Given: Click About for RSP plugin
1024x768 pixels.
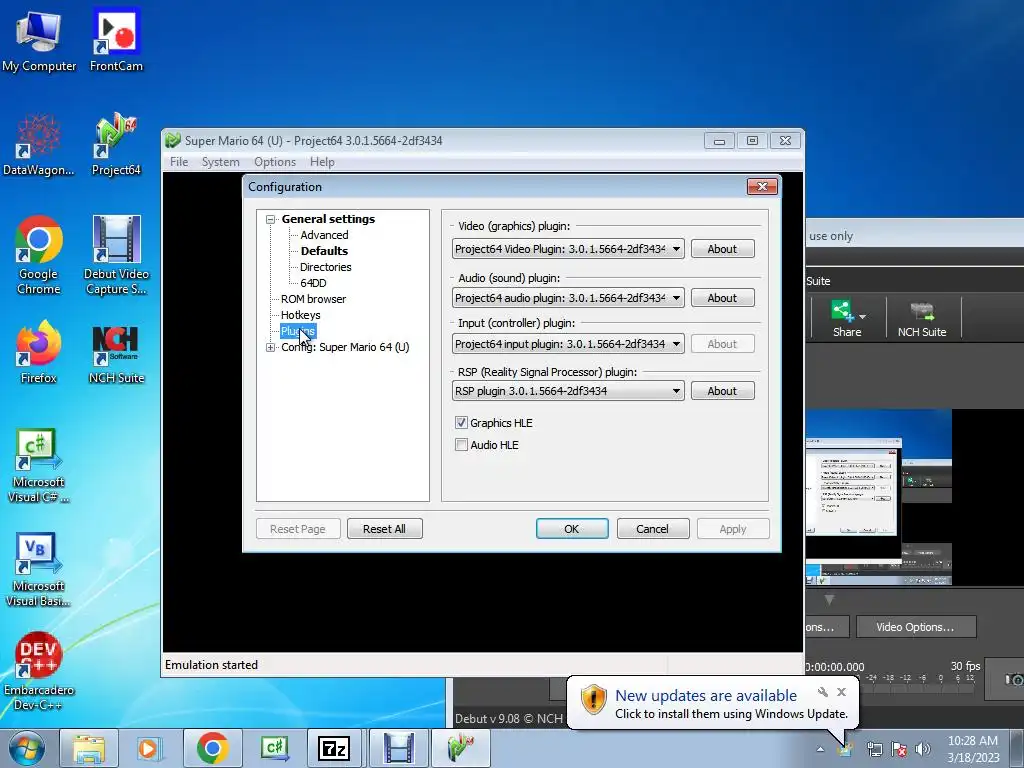Looking at the screenshot, I should [x=722, y=391].
